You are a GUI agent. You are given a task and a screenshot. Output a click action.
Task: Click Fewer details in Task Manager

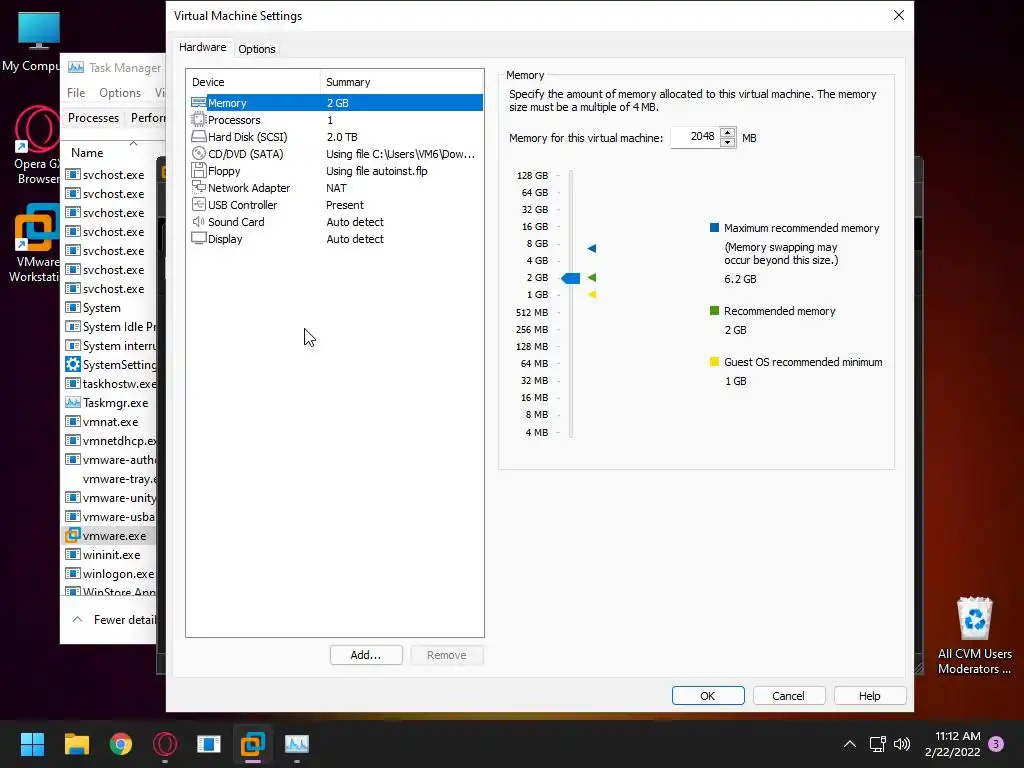[115, 620]
